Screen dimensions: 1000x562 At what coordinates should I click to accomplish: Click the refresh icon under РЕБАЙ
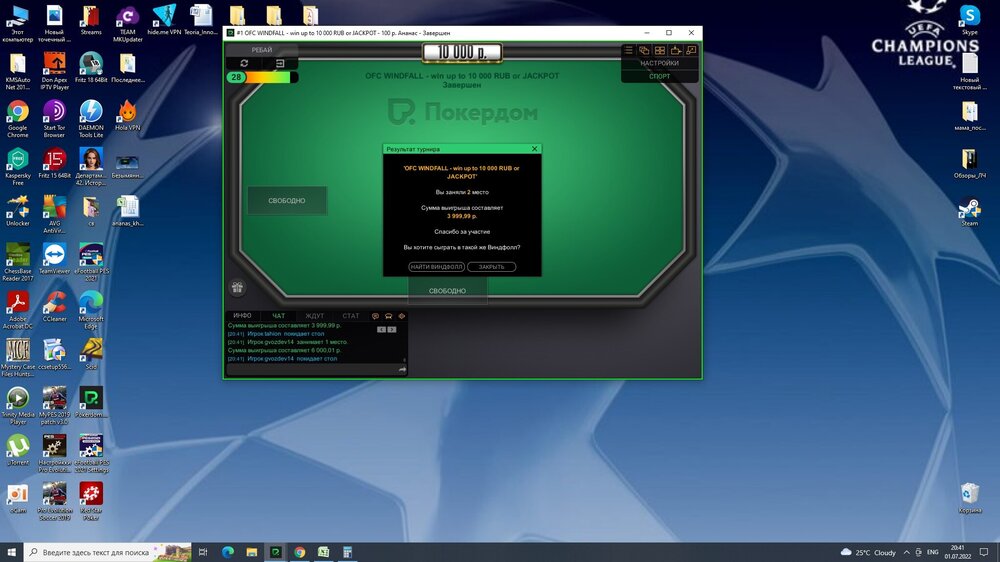pyautogui.click(x=244, y=63)
